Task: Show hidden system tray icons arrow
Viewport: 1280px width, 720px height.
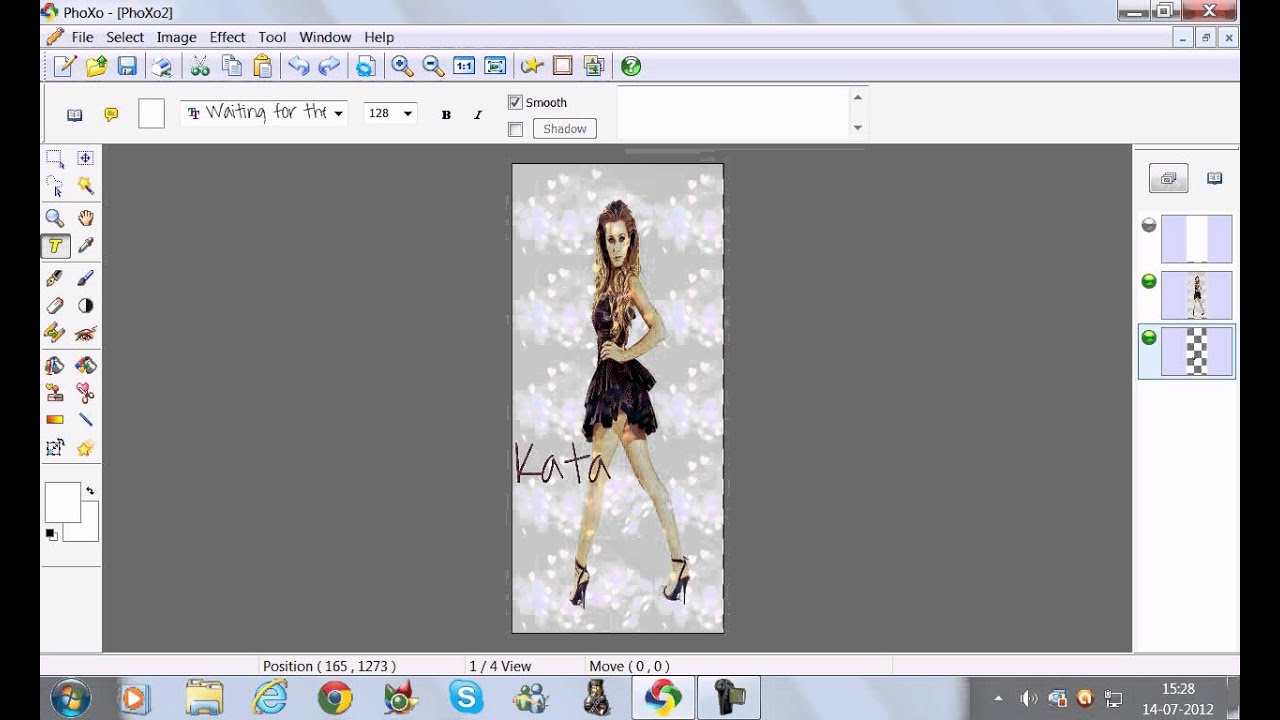Action: coord(998,698)
